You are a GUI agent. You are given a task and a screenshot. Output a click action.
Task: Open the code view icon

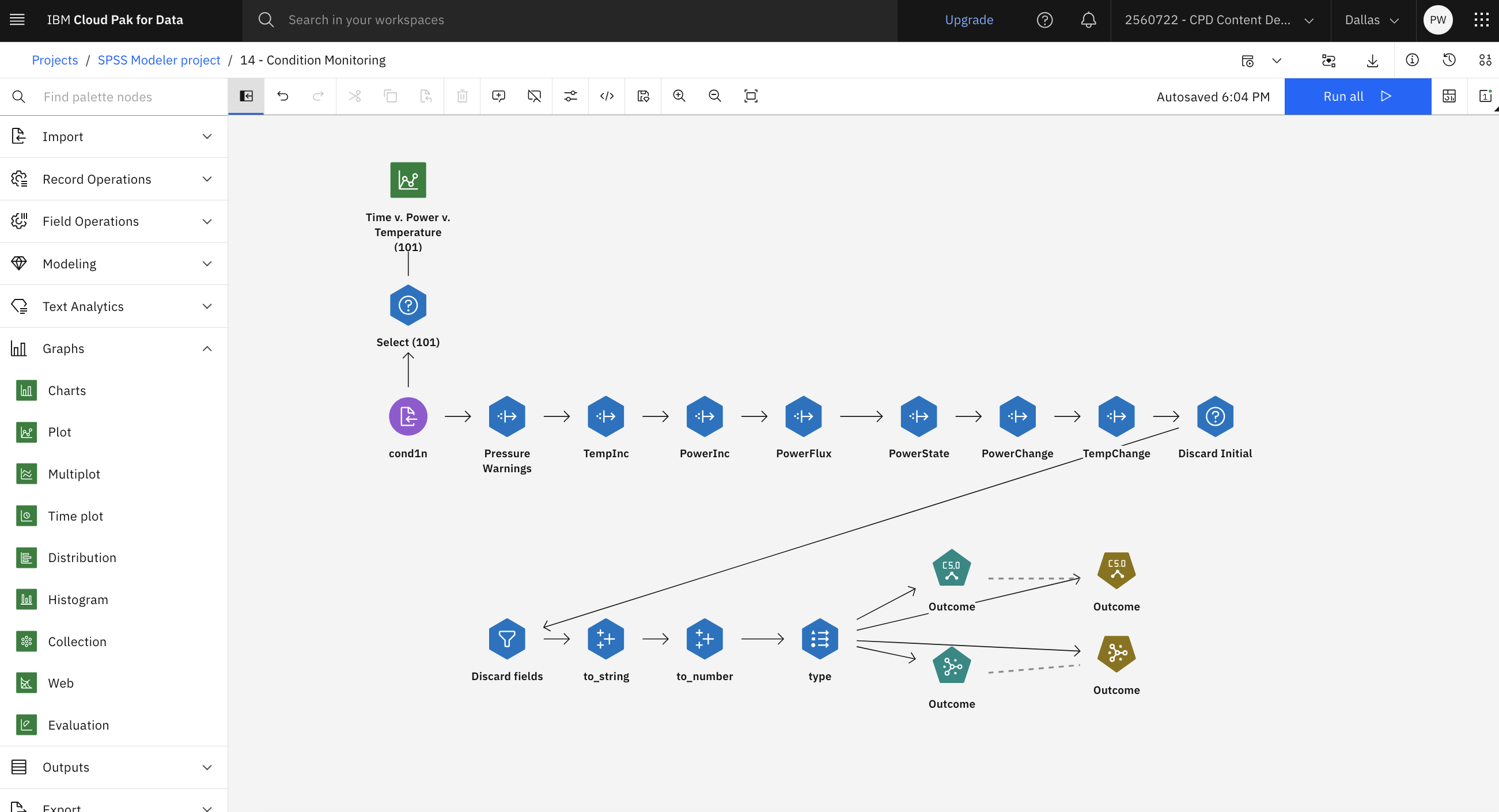[607, 96]
